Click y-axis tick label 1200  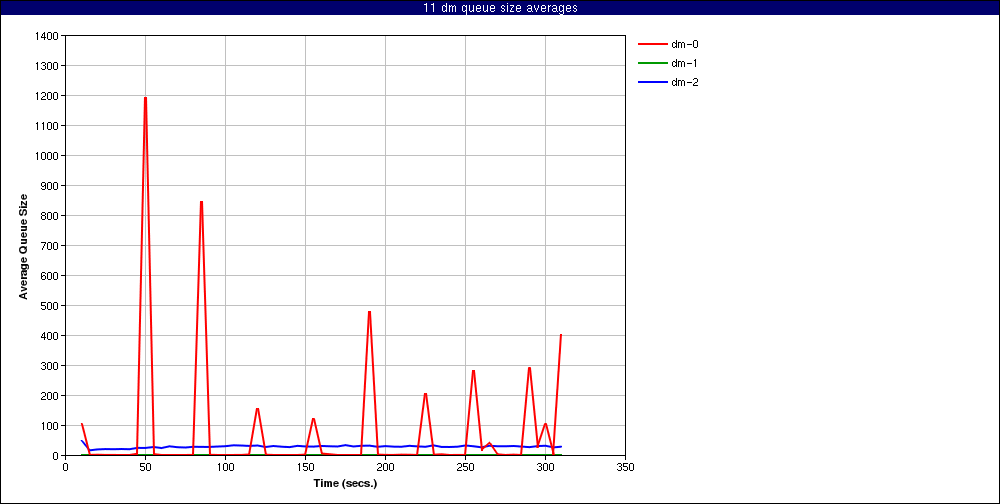click(x=48, y=96)
